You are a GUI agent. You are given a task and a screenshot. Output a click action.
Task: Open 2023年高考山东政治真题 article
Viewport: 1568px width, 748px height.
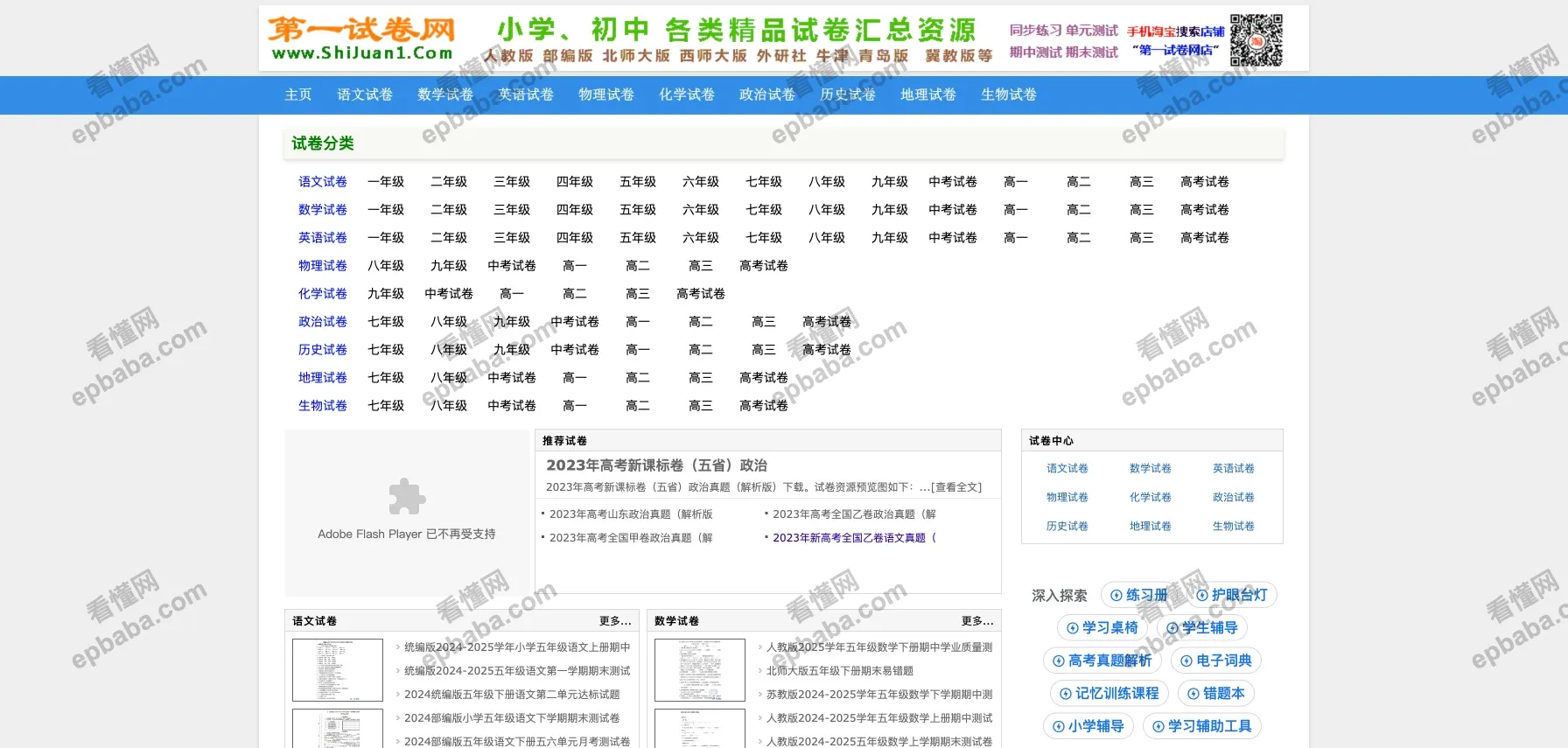[631, 514]
